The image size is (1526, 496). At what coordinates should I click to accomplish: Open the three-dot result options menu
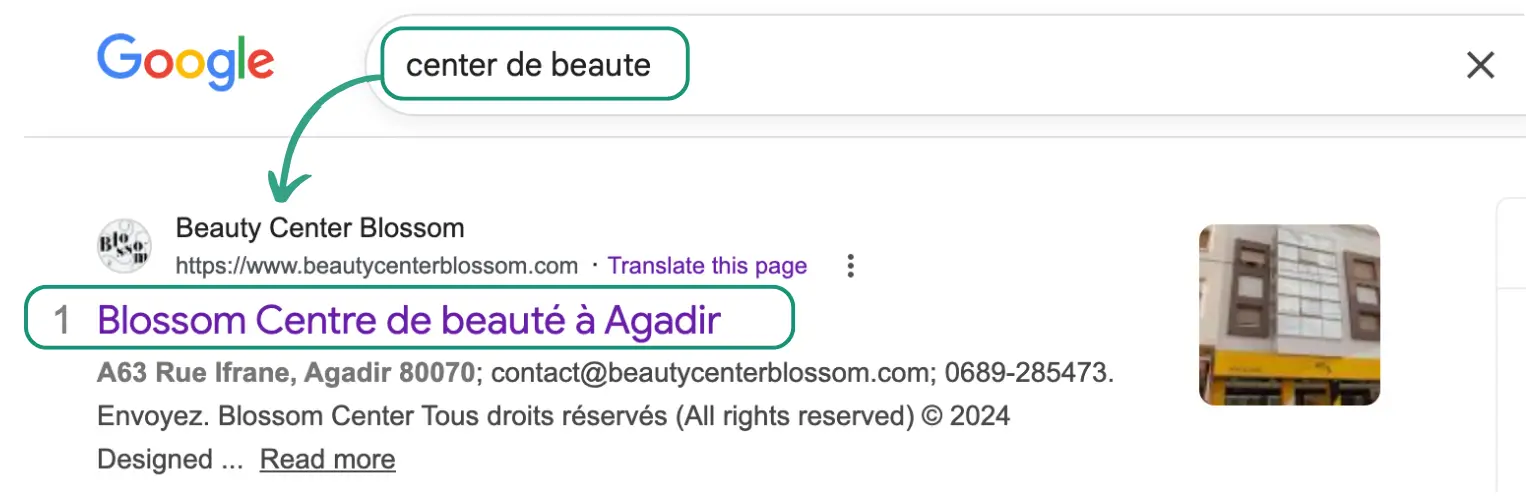point(850,266)
